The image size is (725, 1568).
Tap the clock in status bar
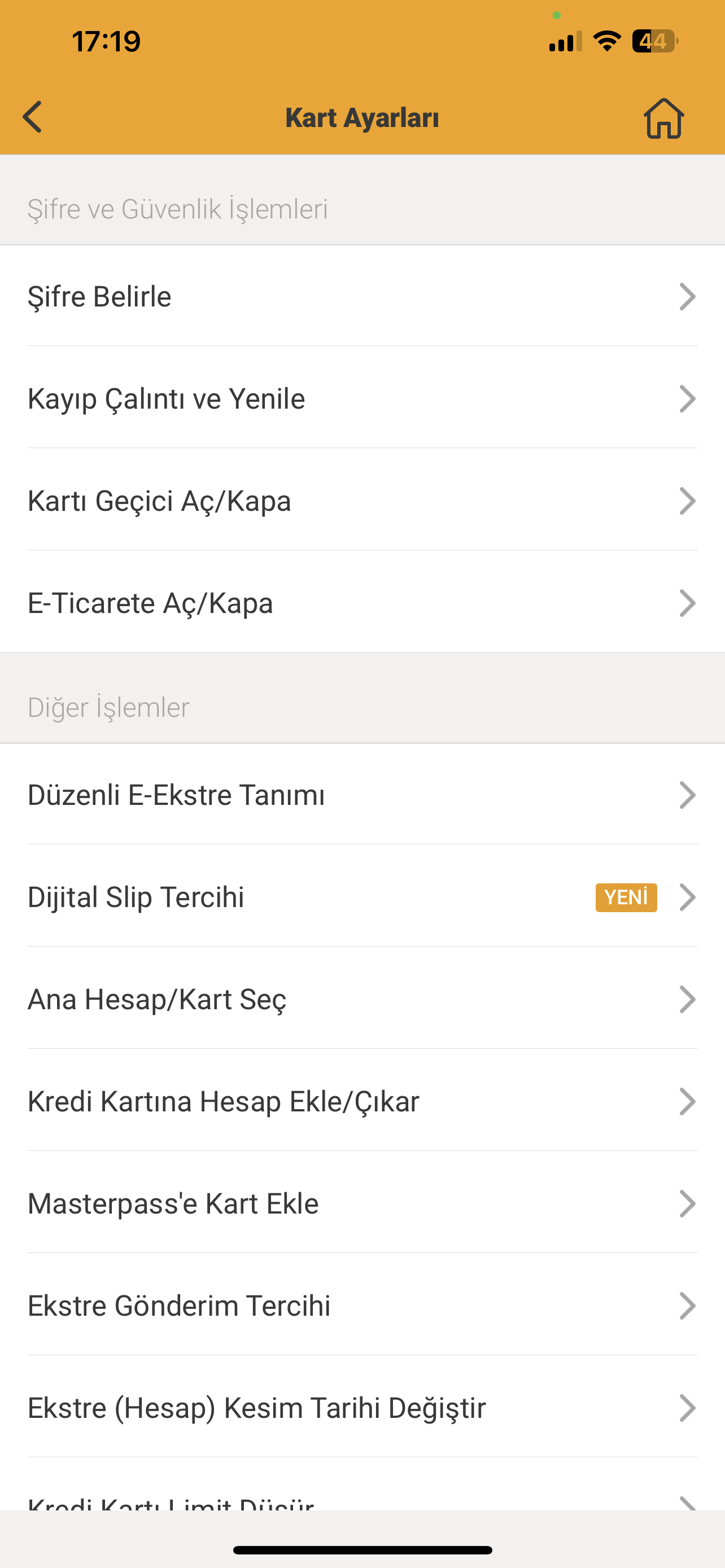107,41
